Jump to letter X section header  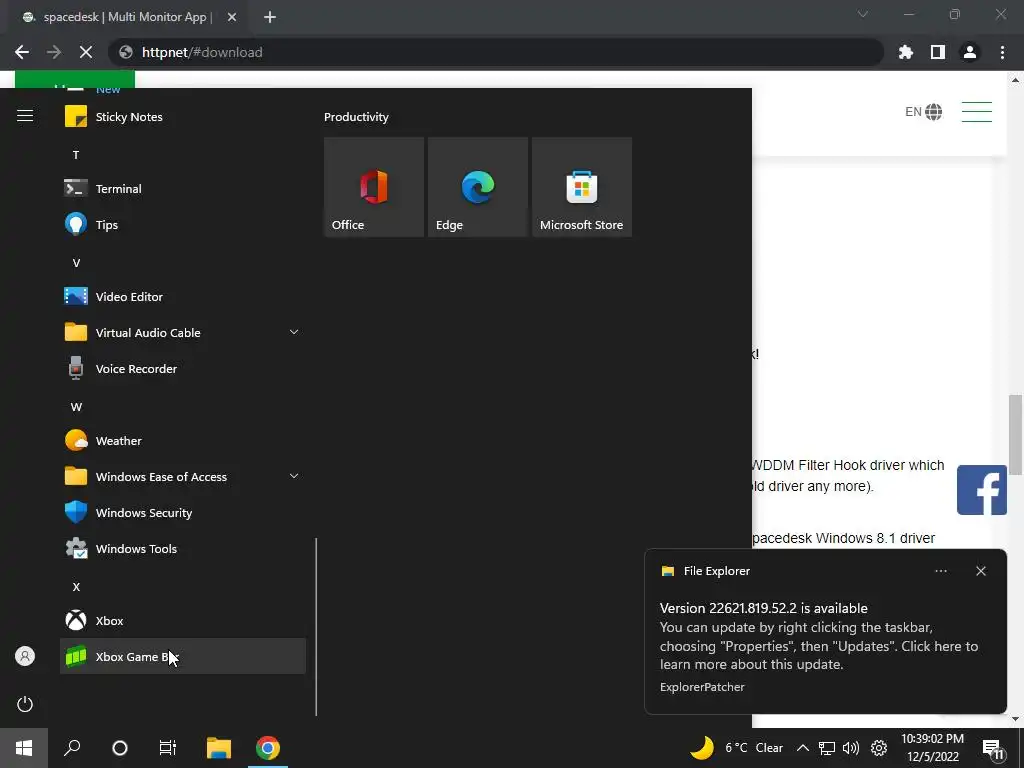click(x=76, y=586)
